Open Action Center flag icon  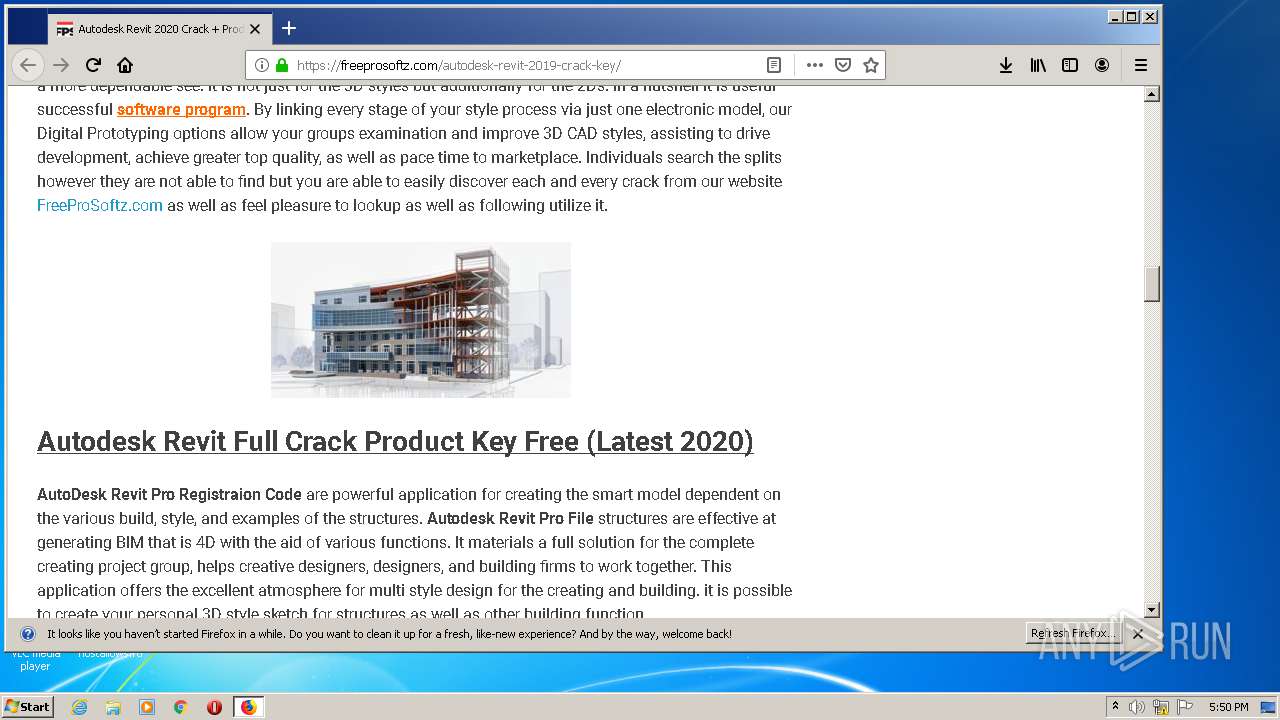[x=1185, y=707]
